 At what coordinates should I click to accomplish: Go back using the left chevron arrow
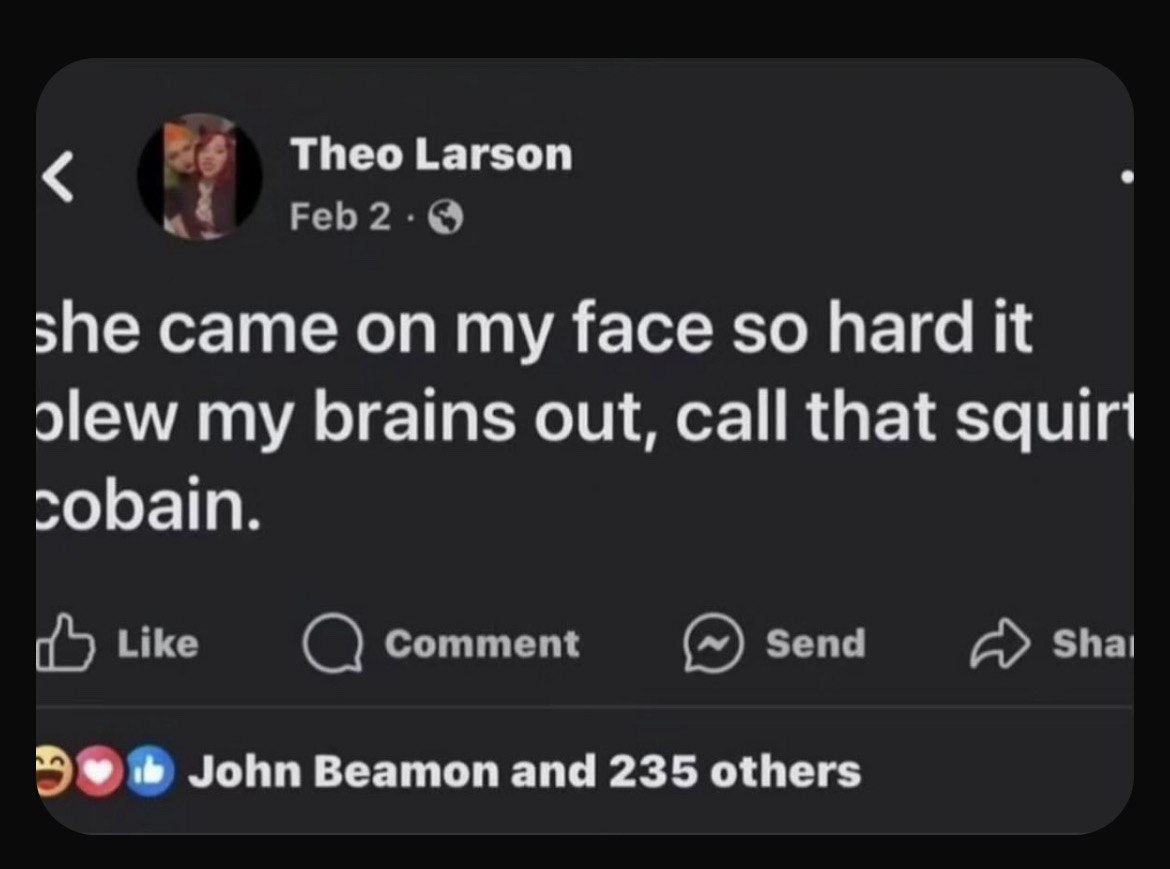(58, 177)
